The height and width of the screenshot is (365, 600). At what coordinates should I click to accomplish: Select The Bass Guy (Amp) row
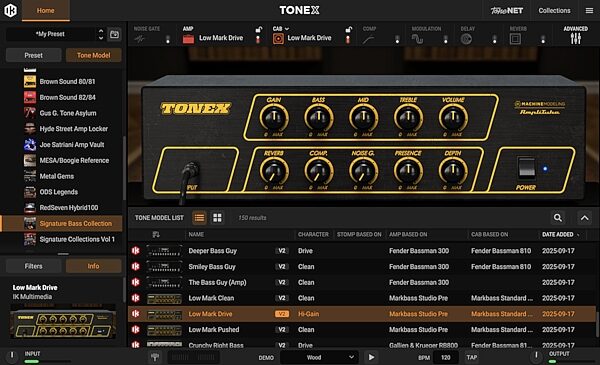[x=362, y=282]
